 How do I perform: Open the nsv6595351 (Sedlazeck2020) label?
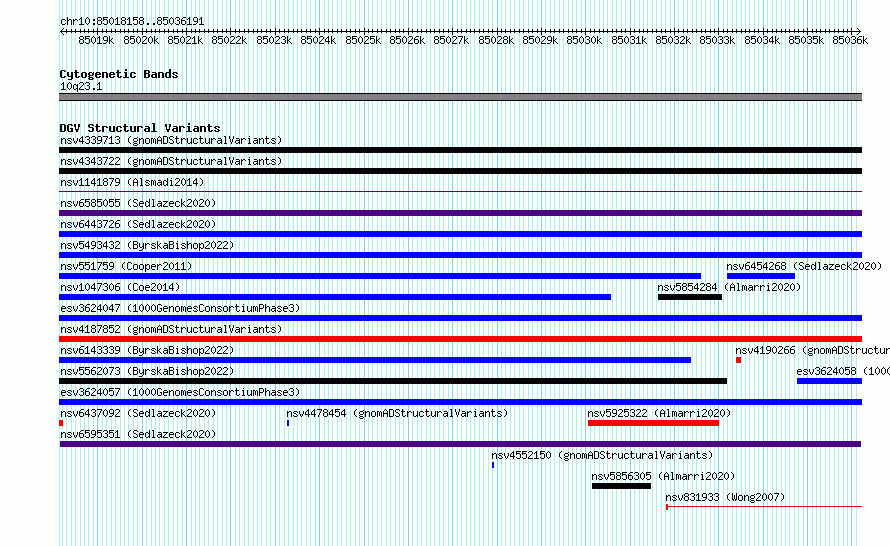coord(138,434)
